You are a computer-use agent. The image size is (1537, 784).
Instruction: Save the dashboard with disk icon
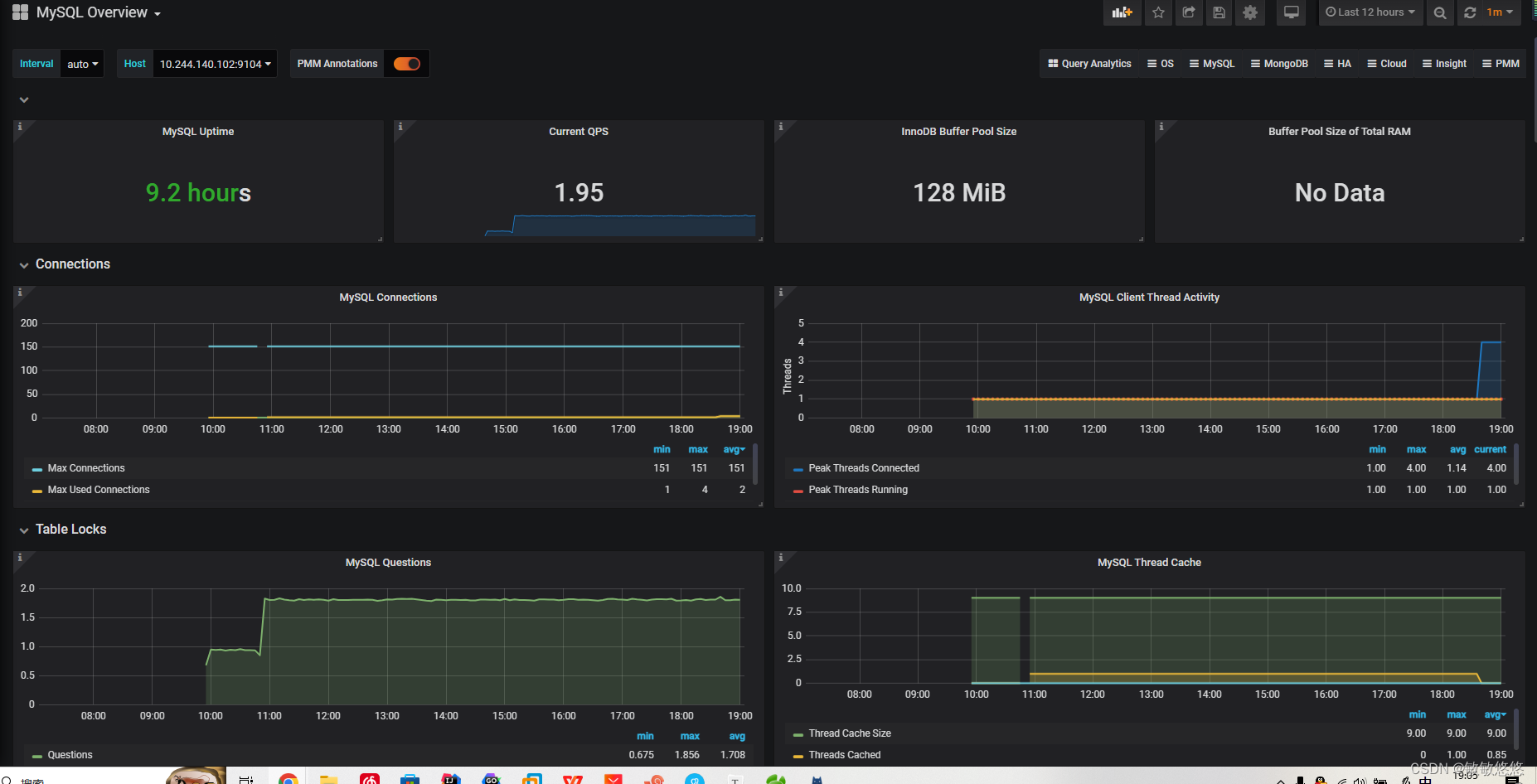coord(1219,12)
